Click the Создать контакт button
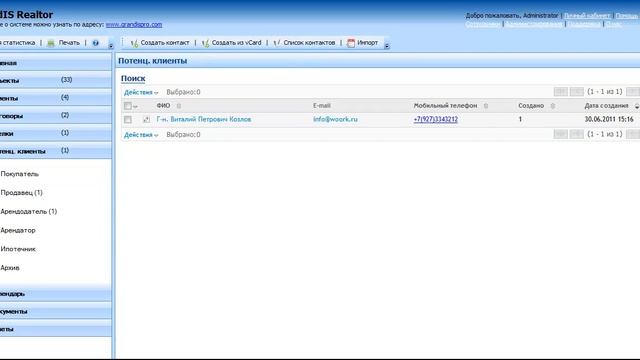This screenshot has width=640, height=360. [160, 43]
